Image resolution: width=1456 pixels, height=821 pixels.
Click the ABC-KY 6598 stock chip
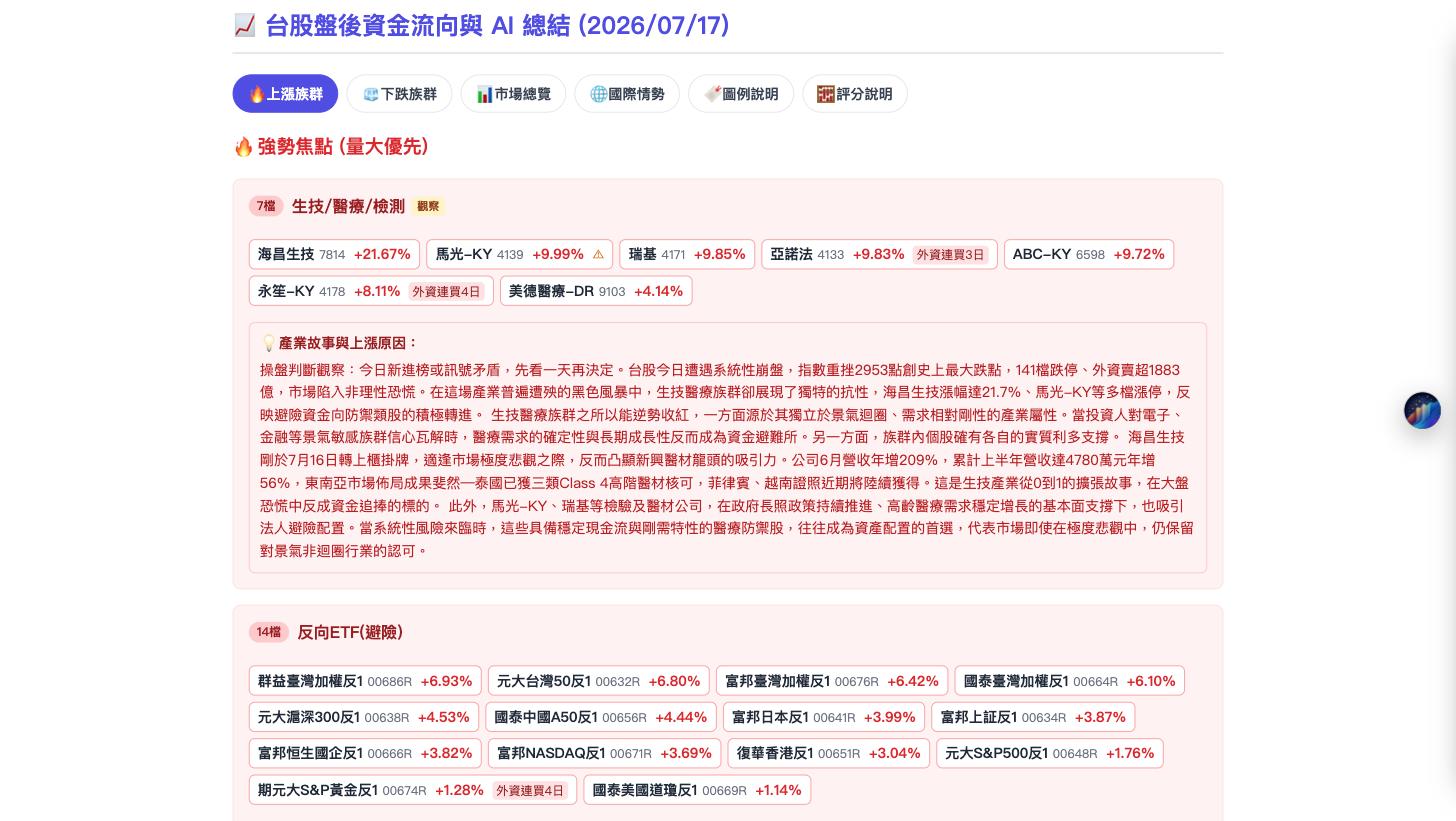pyautogui.click(x=1088, y=254)
